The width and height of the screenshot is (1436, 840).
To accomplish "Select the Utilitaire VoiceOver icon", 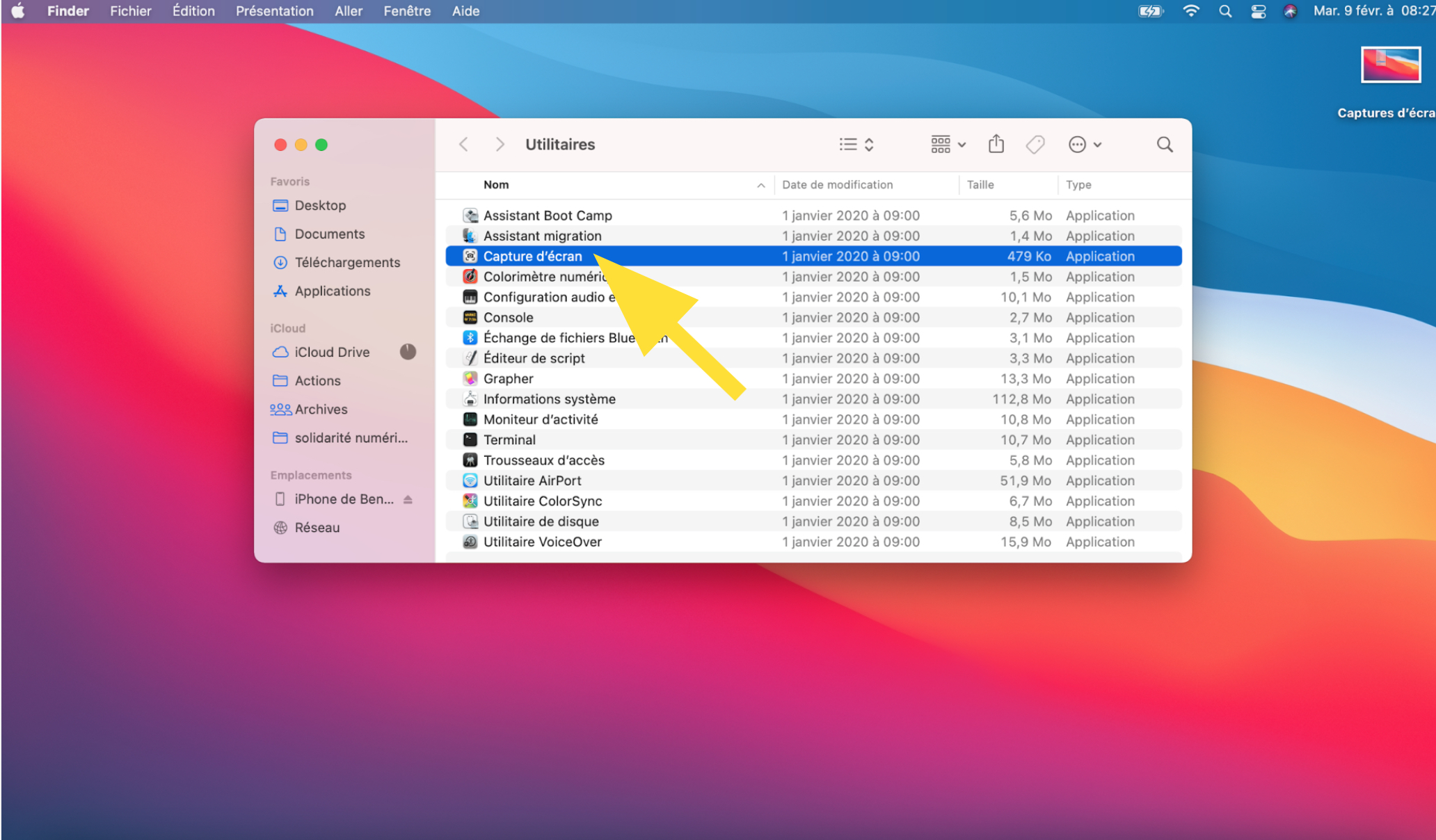I will (470, 542).
